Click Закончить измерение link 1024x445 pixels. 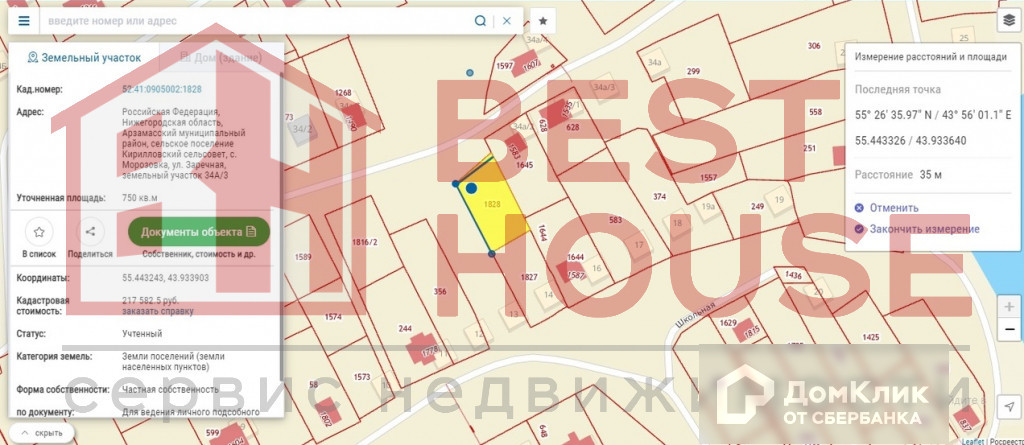pos(924,229)
